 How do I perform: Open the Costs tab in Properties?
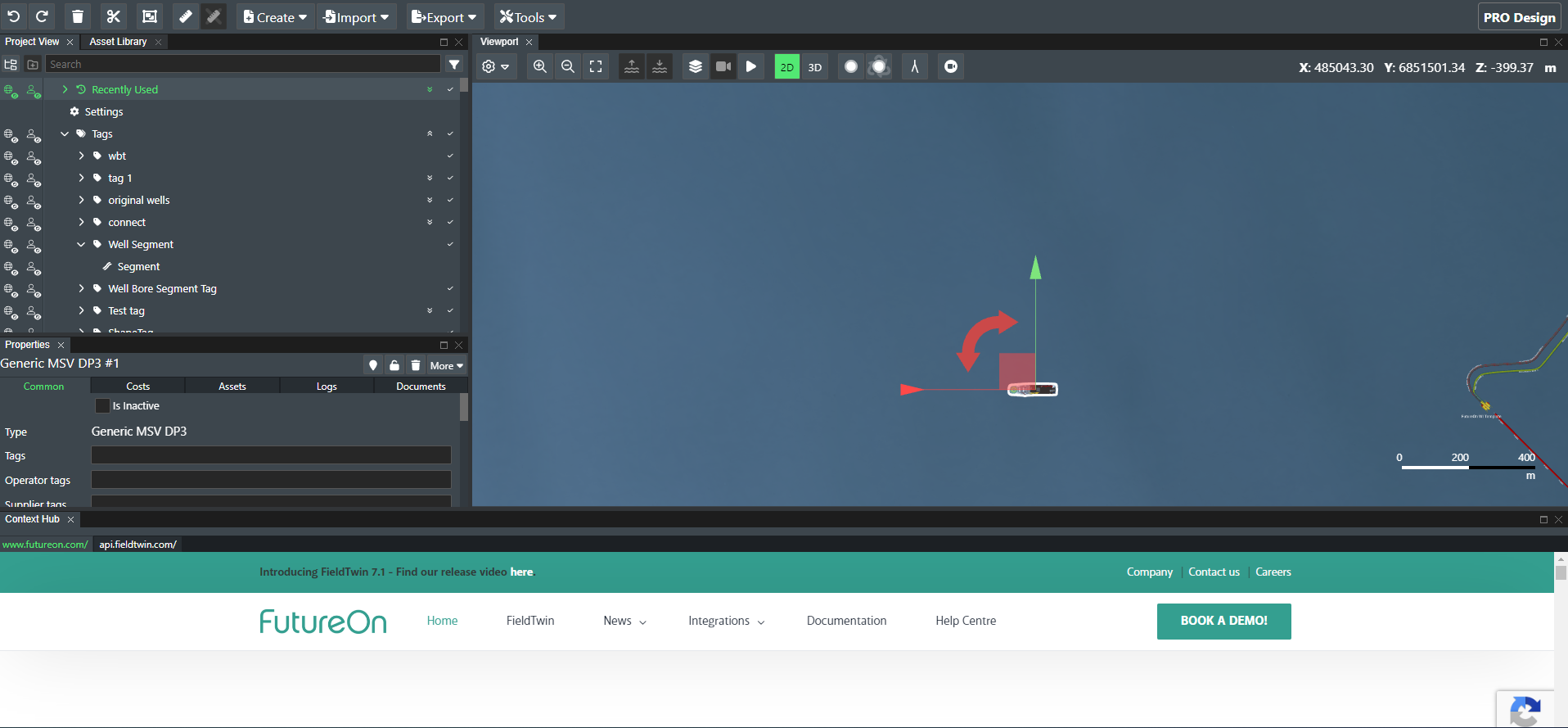tap(137, 386)
